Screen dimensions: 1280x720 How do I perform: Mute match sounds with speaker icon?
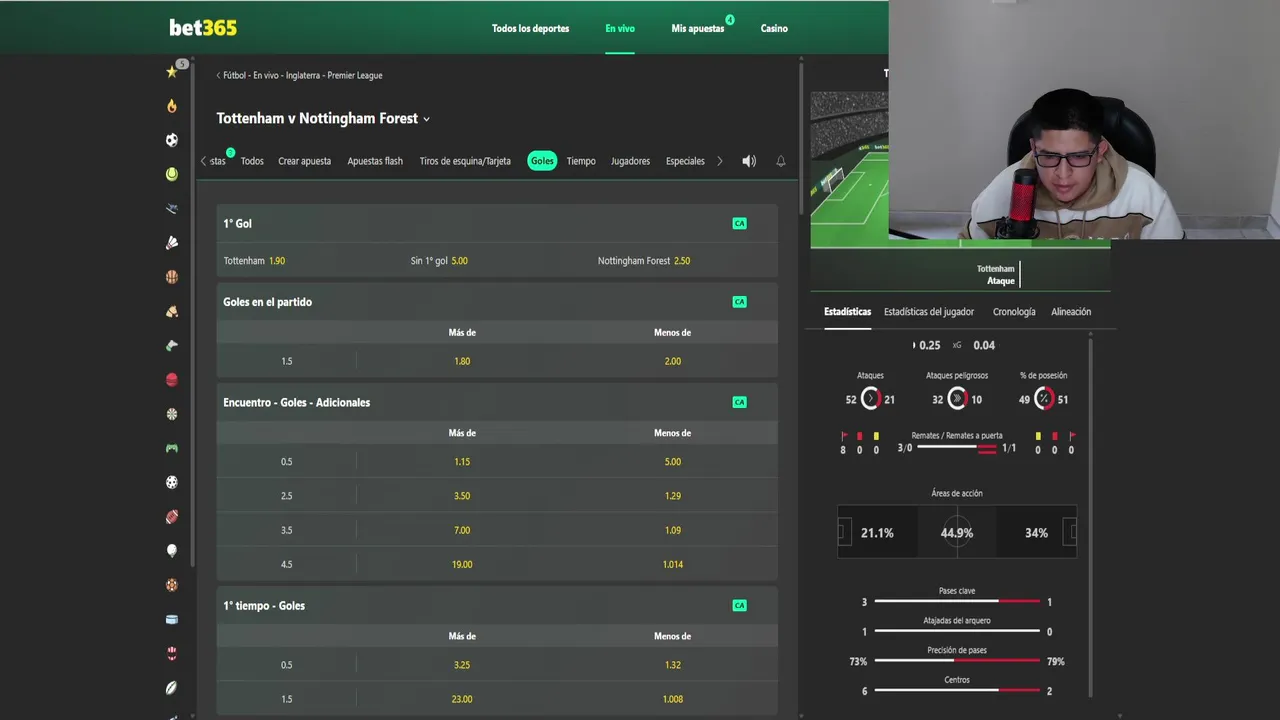[749, 161]
